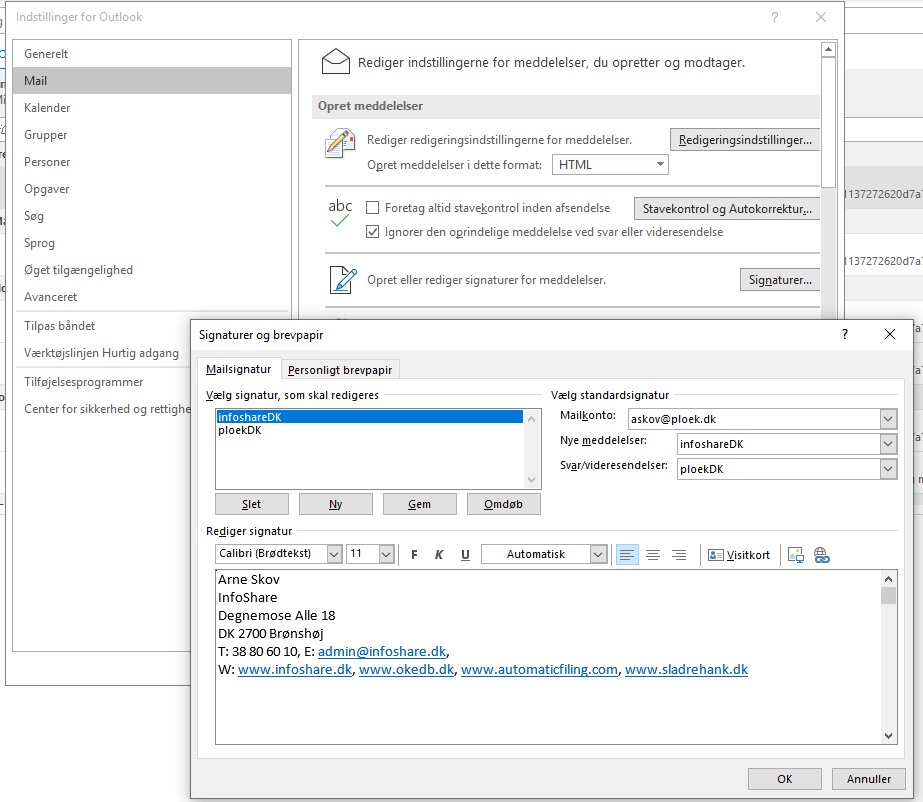
Task: Expand Svar/videresendelser signature dropdown
Action: tap(888, 469)
